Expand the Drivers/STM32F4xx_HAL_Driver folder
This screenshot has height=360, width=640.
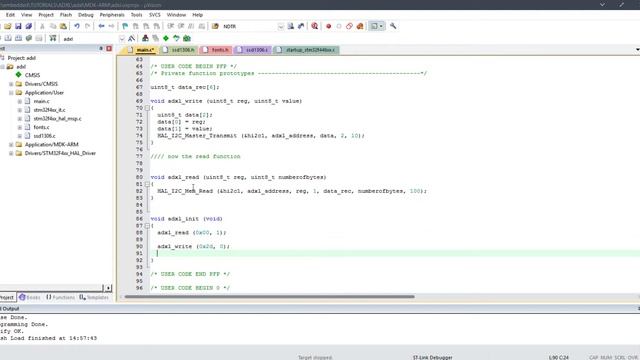[x=11, y=153]
